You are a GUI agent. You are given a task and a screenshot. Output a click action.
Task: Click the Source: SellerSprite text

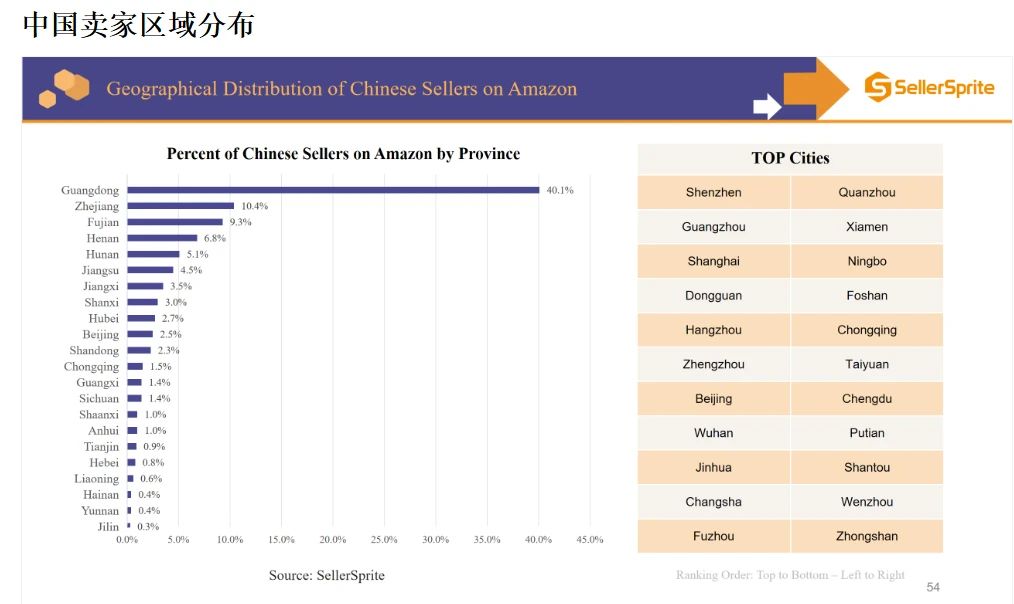[x=326, y=575]
